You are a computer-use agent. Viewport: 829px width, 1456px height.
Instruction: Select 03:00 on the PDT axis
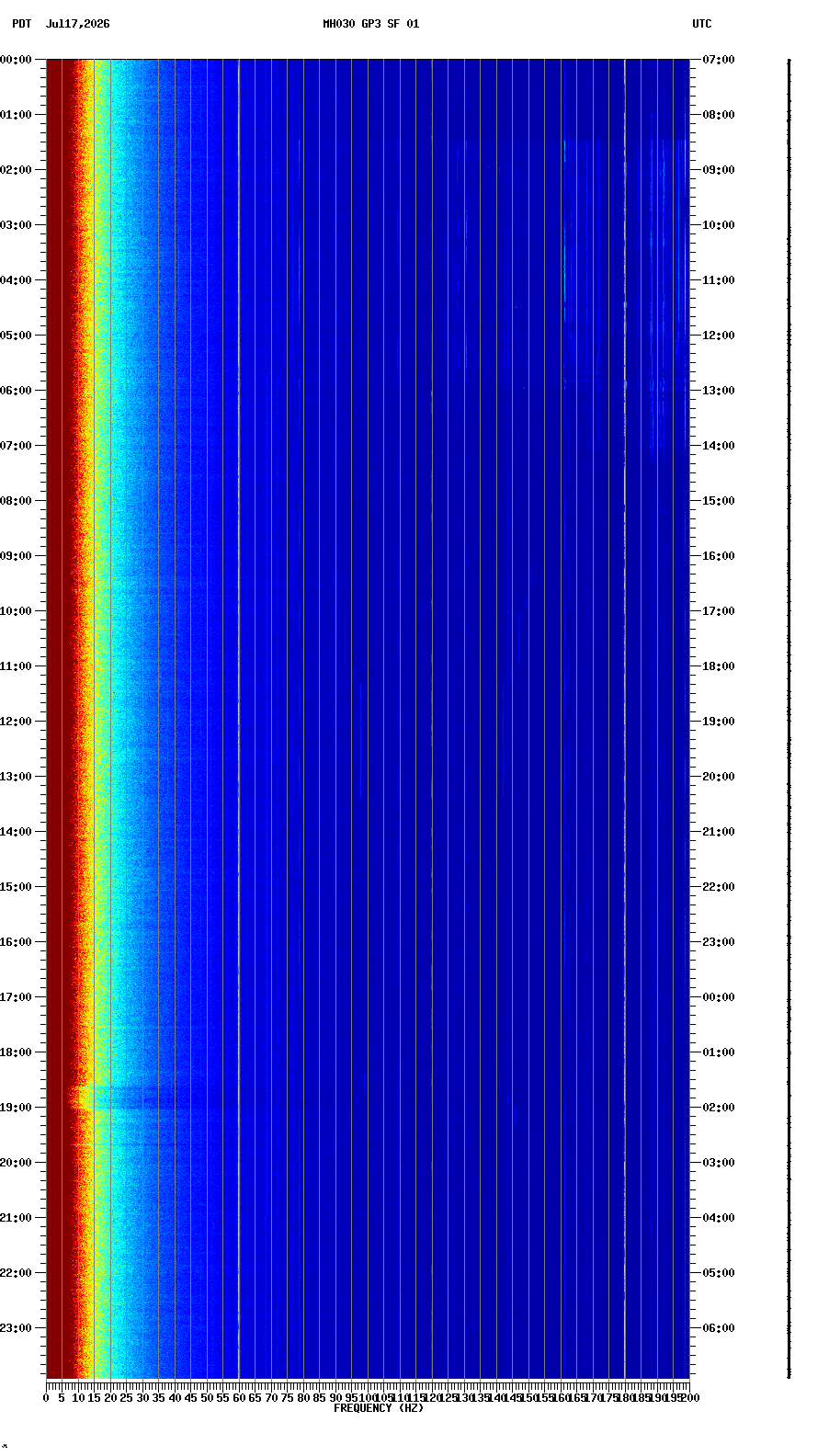click(16, 225)
